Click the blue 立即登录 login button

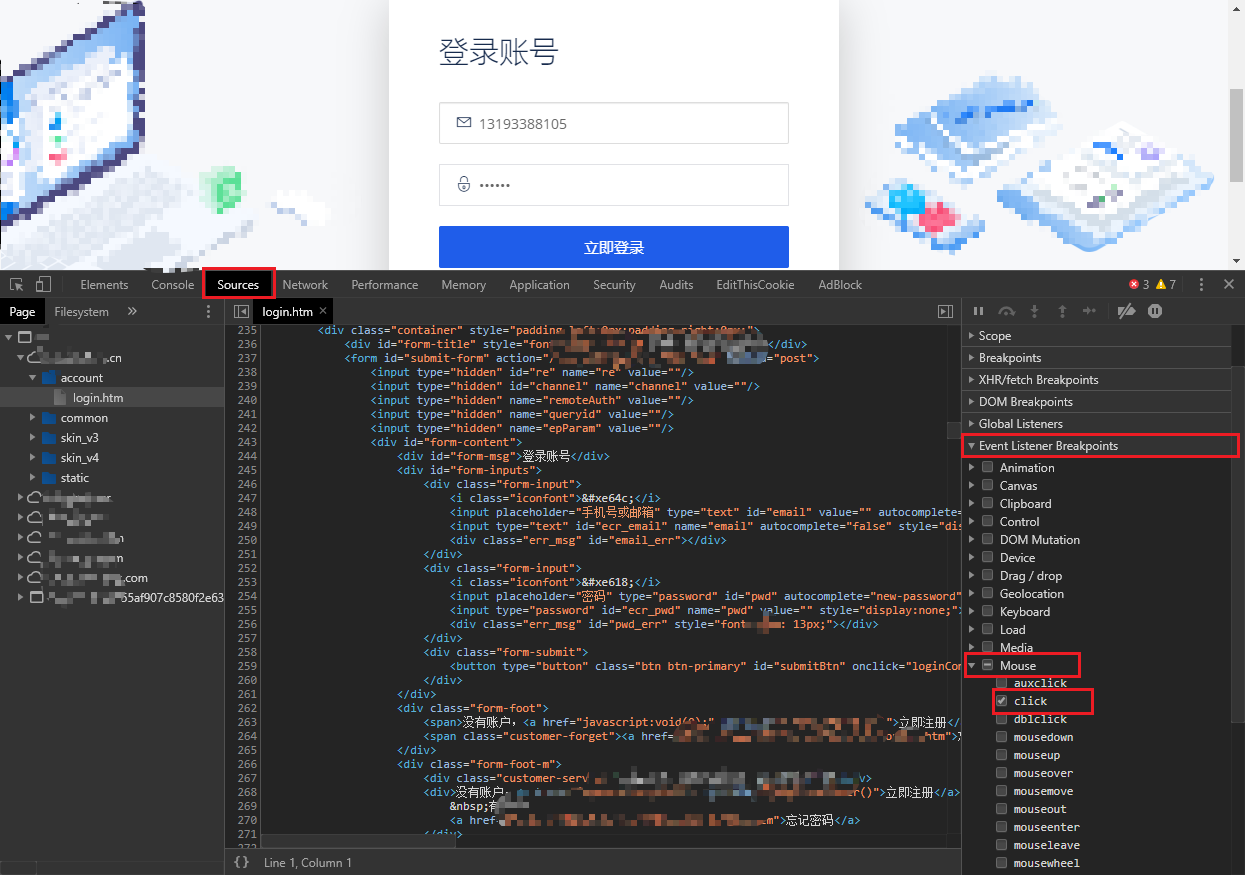coord(614,247)
